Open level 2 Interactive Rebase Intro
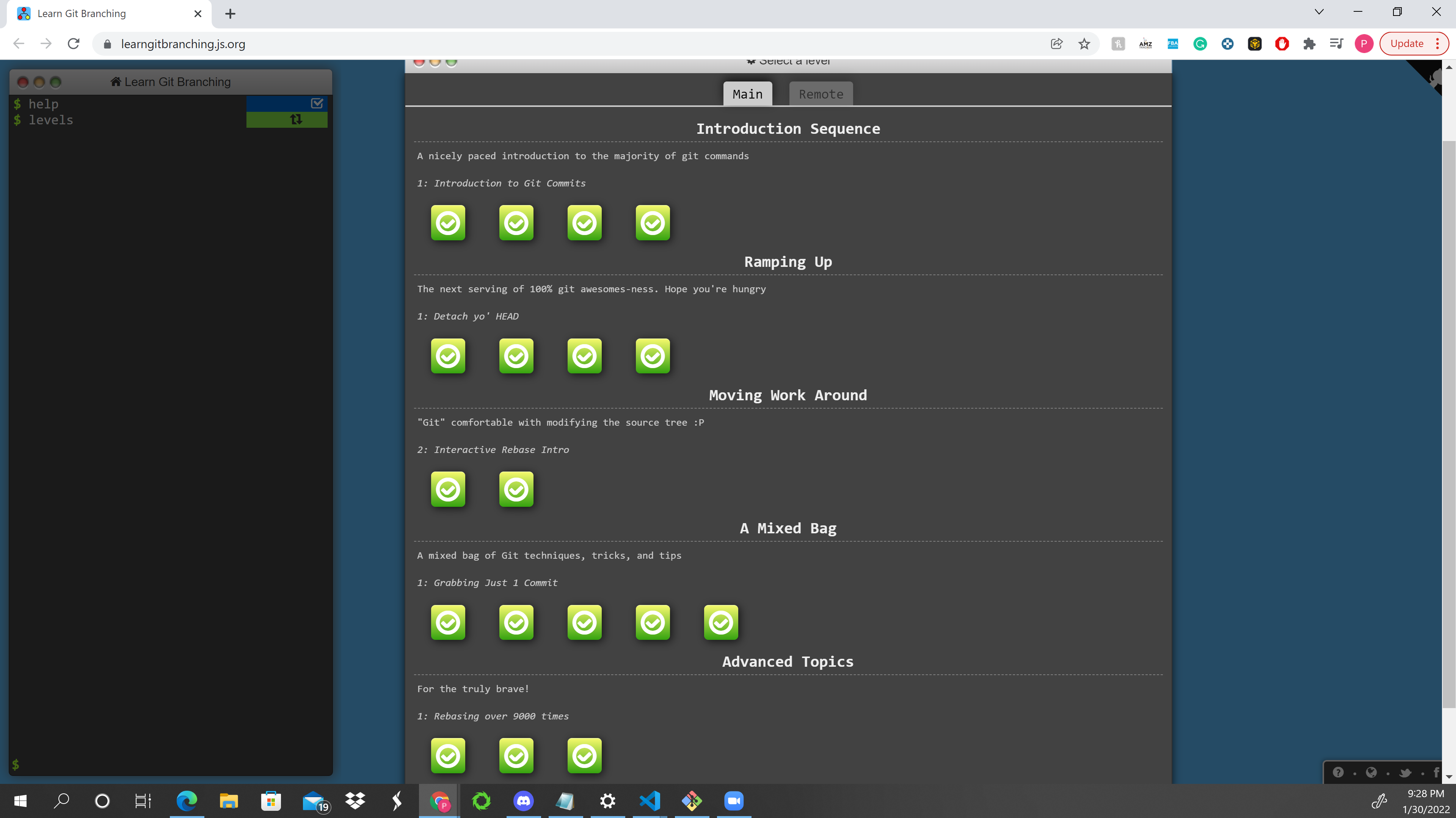1456x818 pixels. pos(516,489)
